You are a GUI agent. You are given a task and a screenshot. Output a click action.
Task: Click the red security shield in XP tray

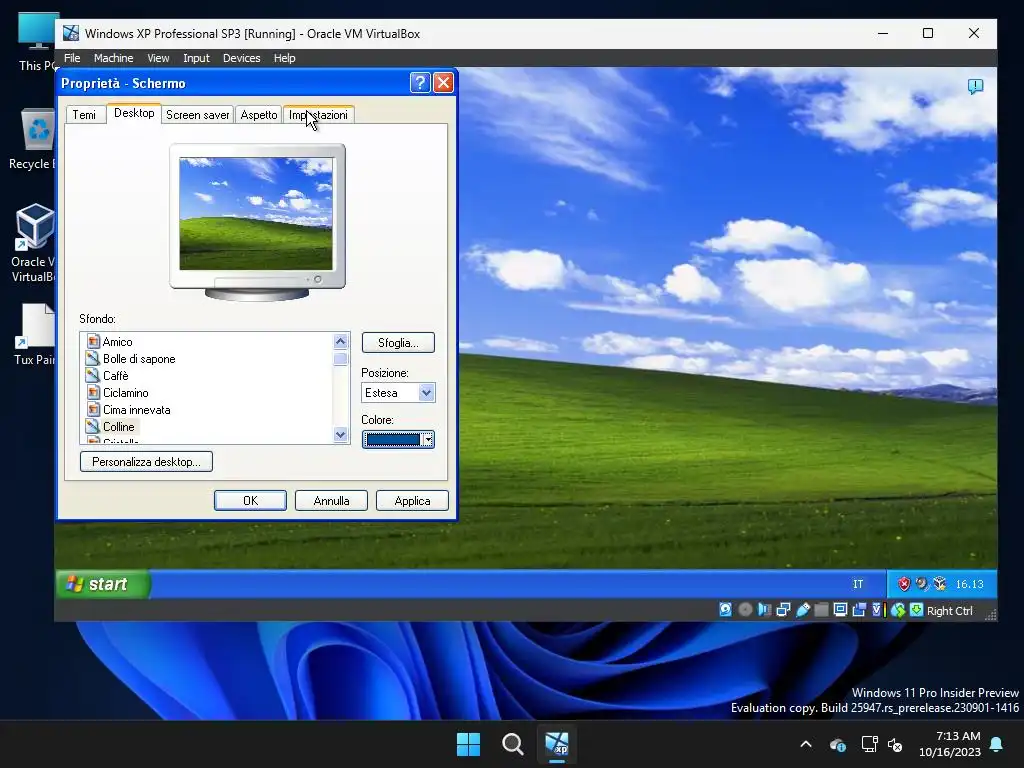(x=904, y=584)
